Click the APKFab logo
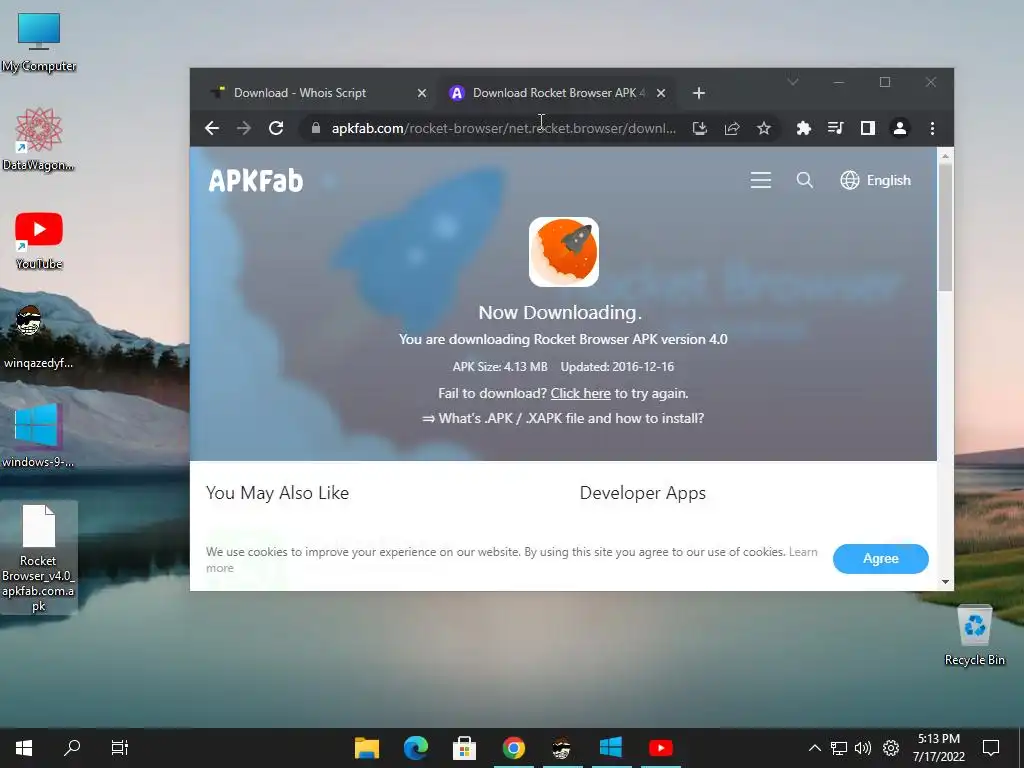The height and width of the screenshot is (768, 1024). pos(256,181)
